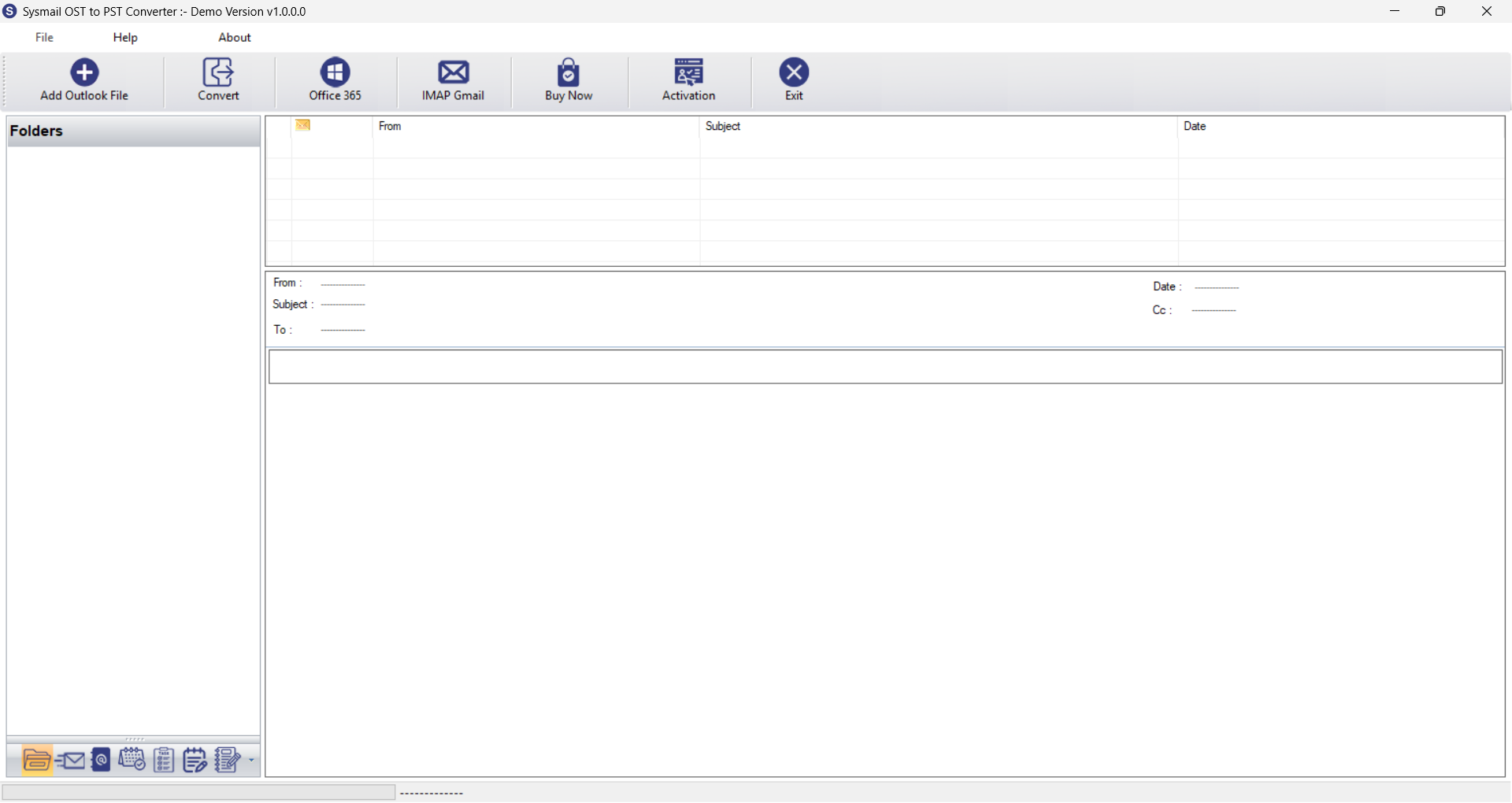Restore down the Sysmail converter window

(x=1440, y=11)
